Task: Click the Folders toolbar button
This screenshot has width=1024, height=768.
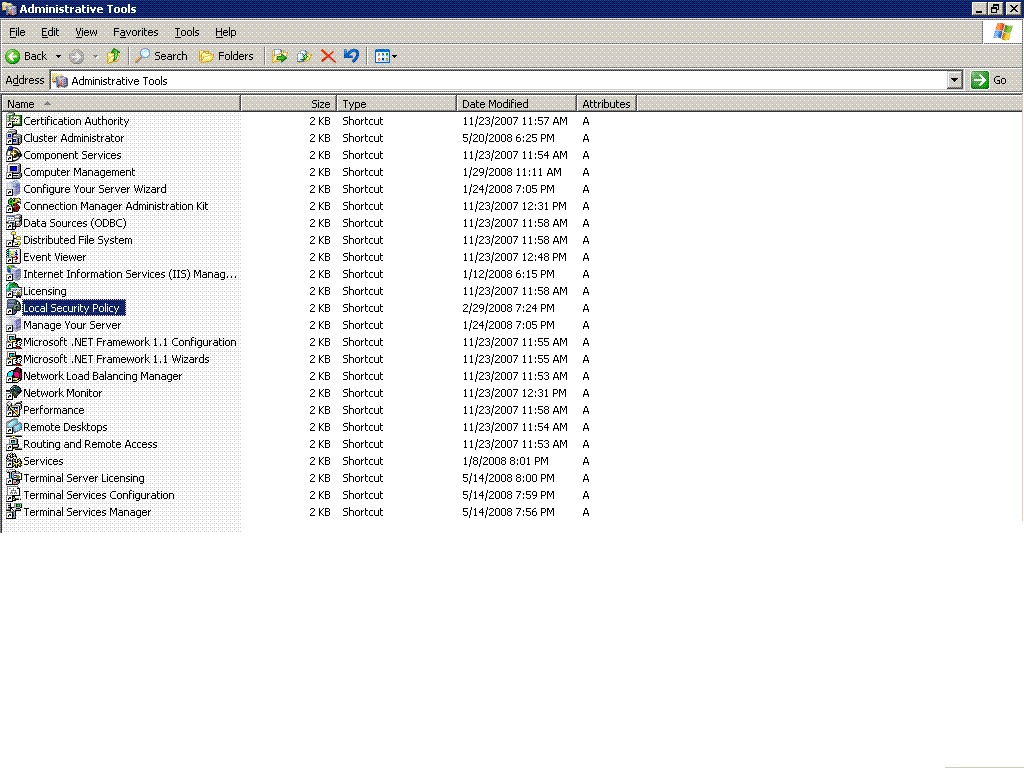Action: (x=226, y=56)
